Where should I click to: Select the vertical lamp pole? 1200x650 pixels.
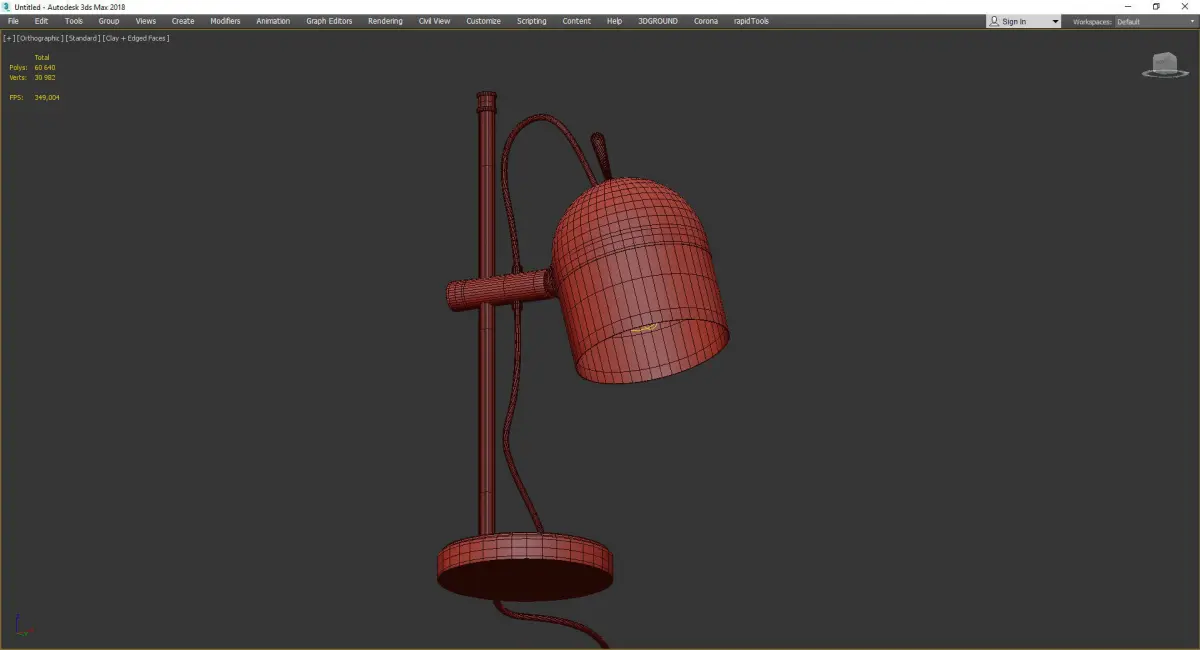[x=486, y=400]
